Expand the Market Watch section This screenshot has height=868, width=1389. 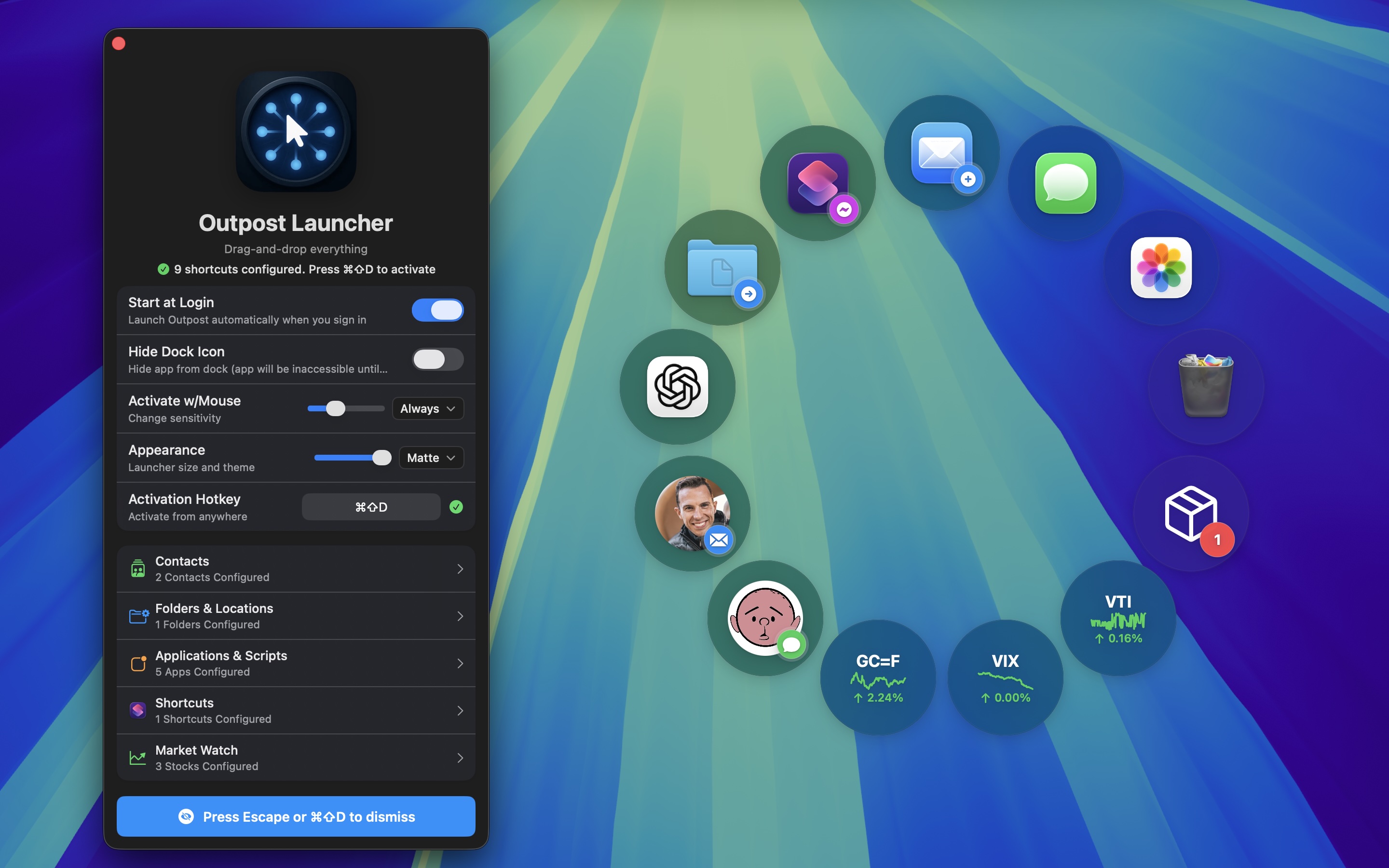pos(296,757)
